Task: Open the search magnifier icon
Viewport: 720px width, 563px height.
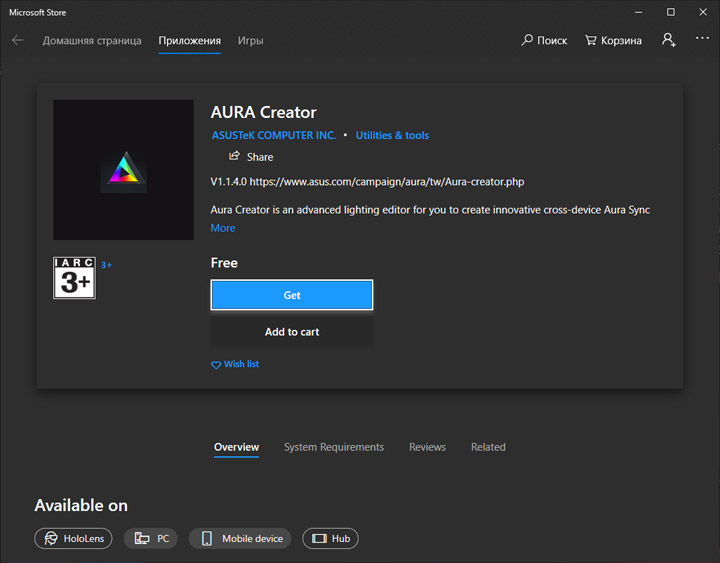Action: point(527,40)
